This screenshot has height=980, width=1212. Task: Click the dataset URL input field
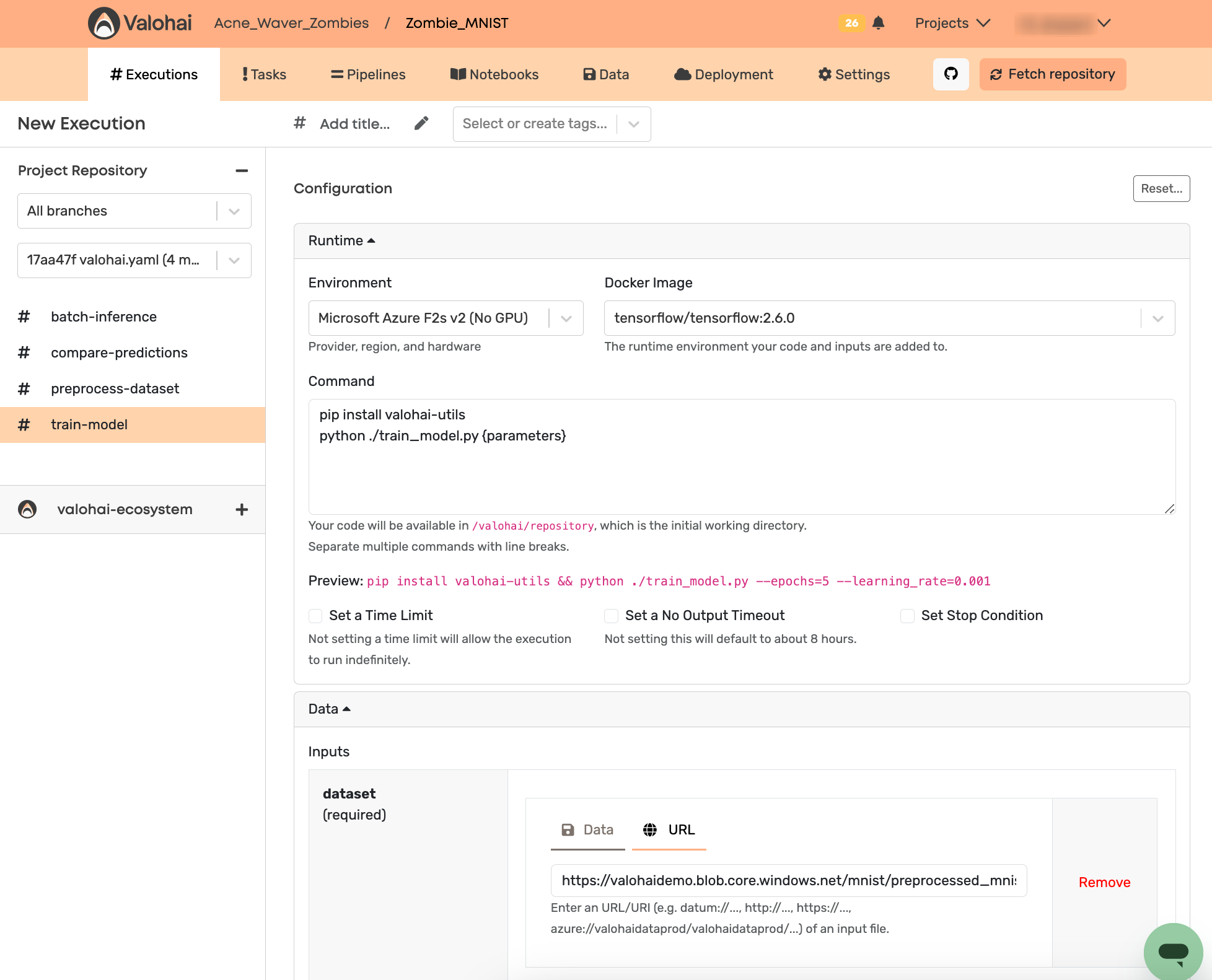(x=789, y=880)
